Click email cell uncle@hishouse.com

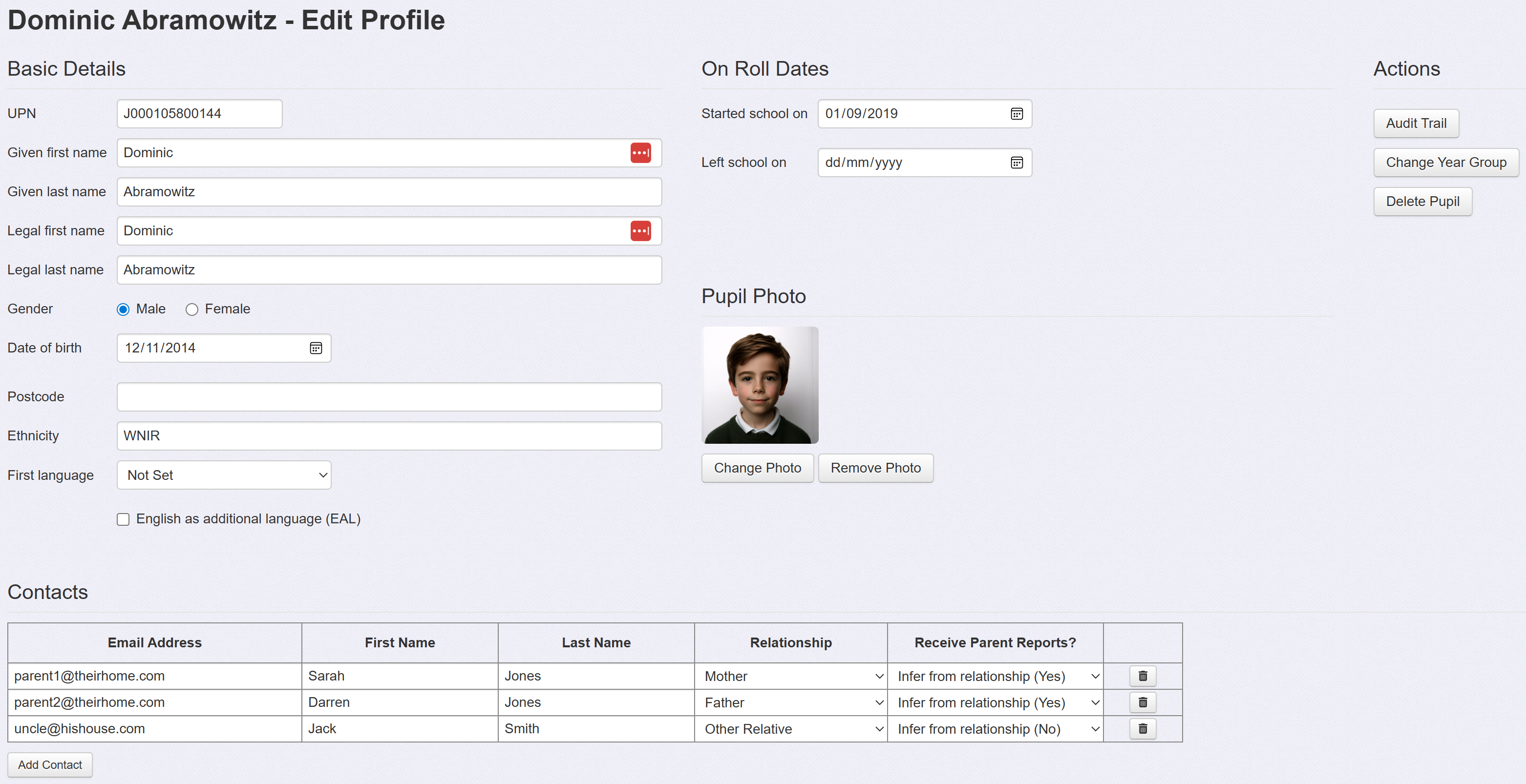[x=155, y=728]
